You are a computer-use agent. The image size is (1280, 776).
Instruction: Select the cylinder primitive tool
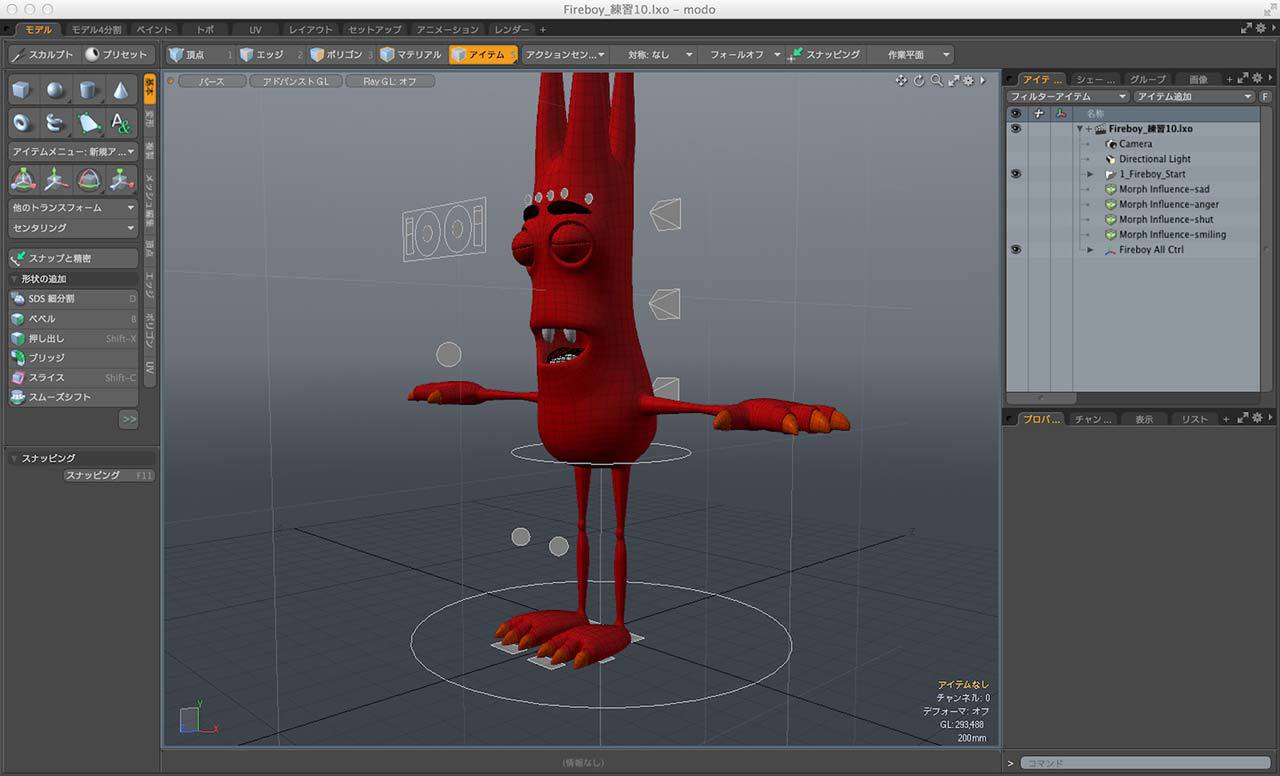coord(88,91)
